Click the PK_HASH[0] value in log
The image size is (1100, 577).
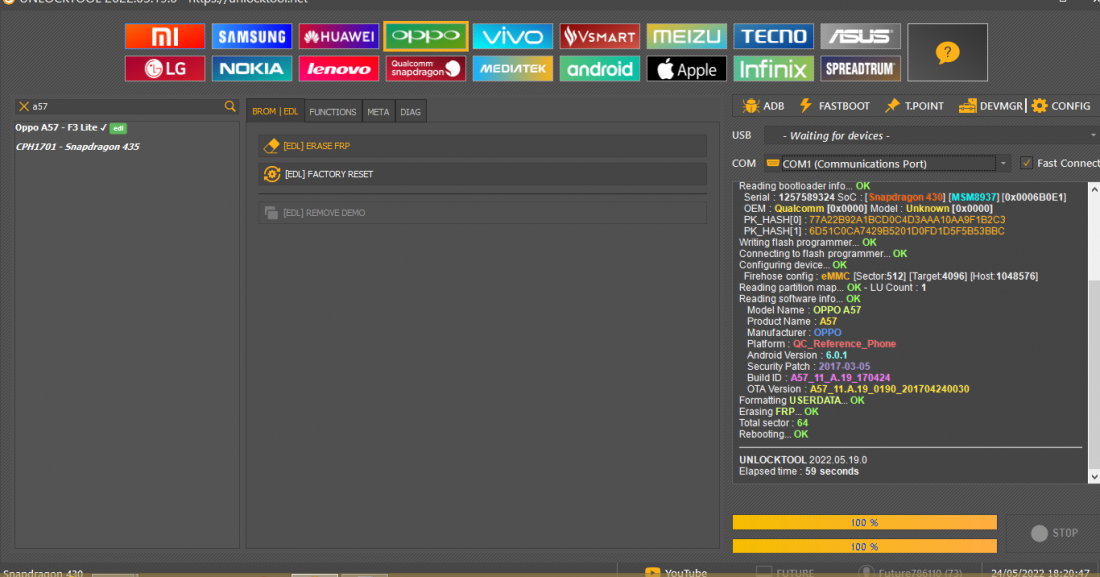click(907, 220)
